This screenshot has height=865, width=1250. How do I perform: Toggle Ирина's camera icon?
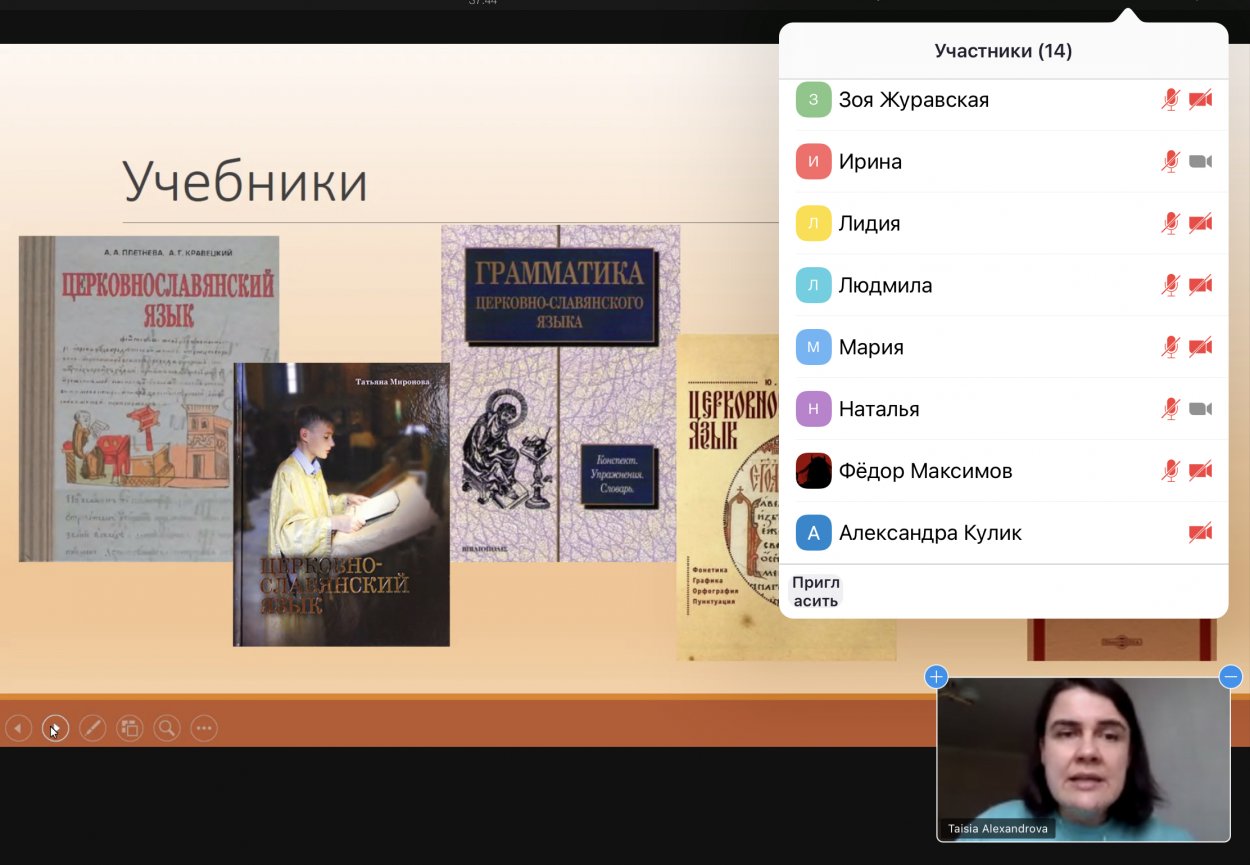[x=1200, y=162]
